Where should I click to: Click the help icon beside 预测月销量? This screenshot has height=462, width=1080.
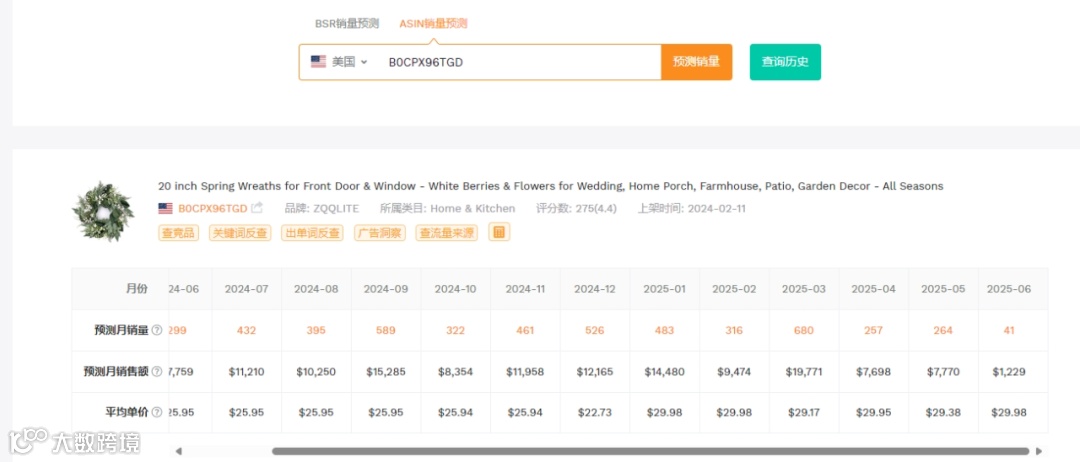pyautogui.click(x=156, y=330)
